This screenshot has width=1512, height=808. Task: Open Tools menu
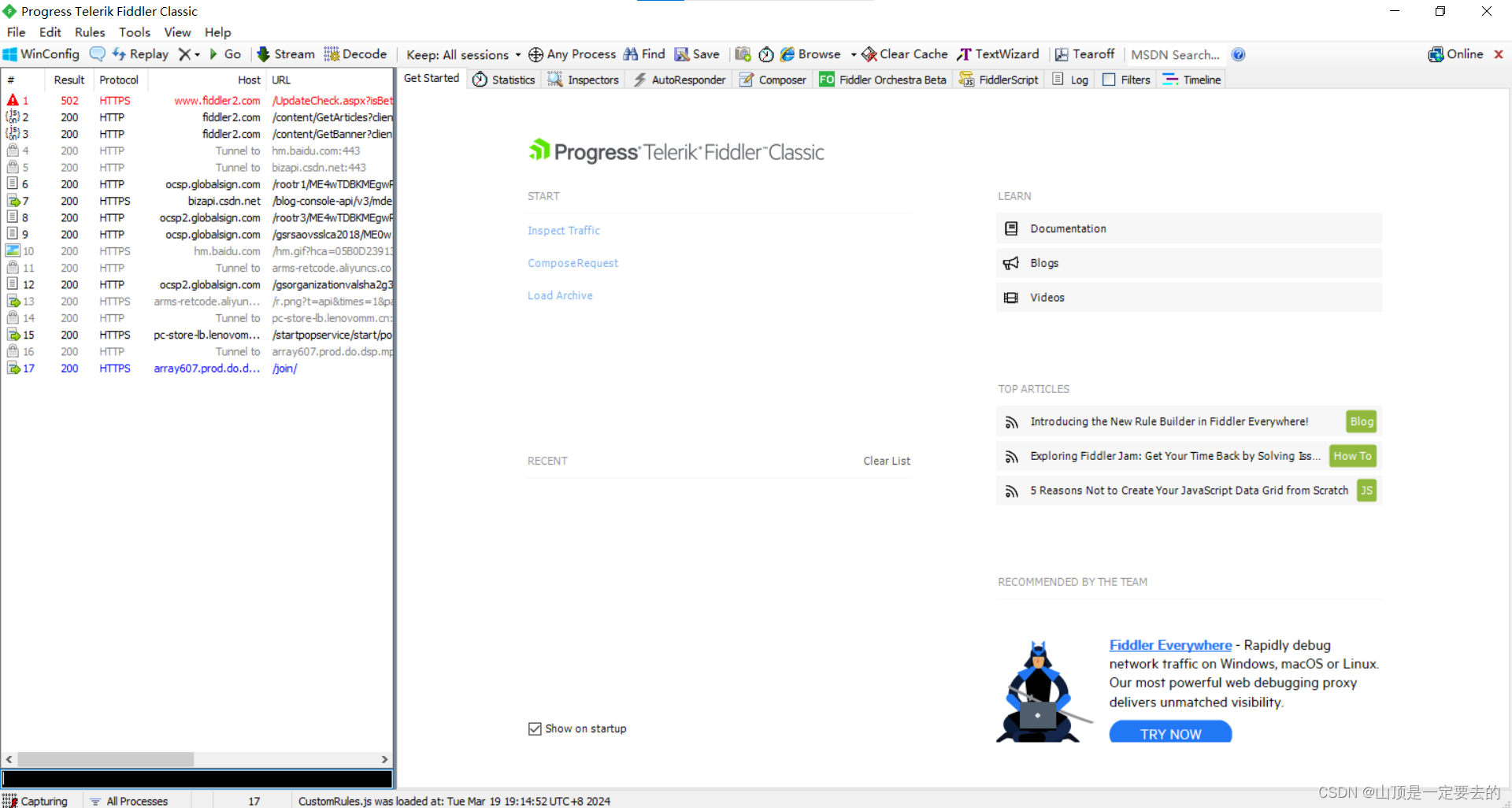[135, 32]
